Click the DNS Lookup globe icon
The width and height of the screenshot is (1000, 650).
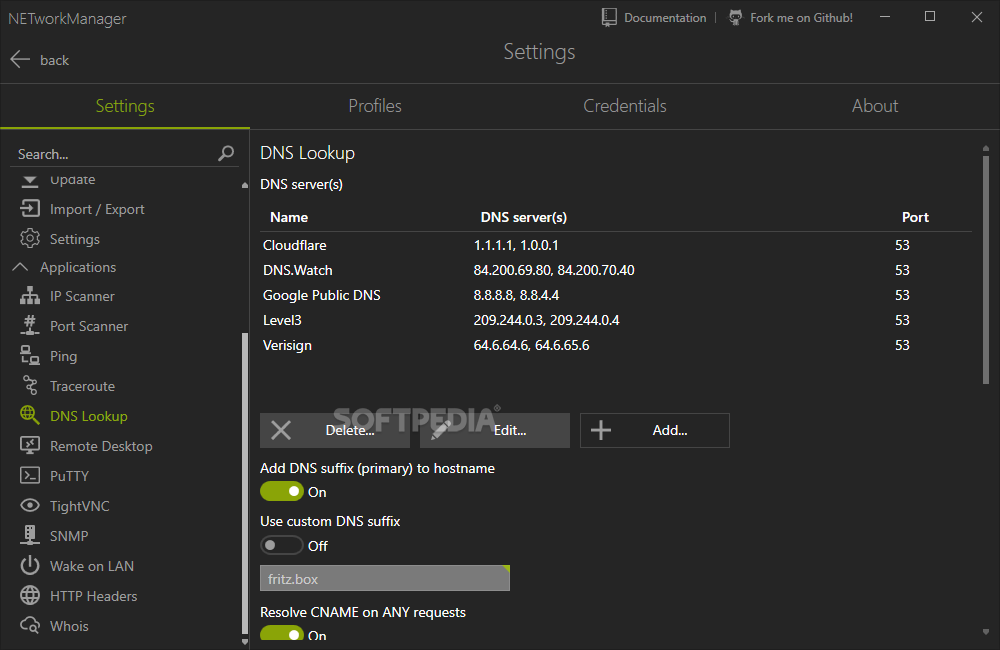29,415
